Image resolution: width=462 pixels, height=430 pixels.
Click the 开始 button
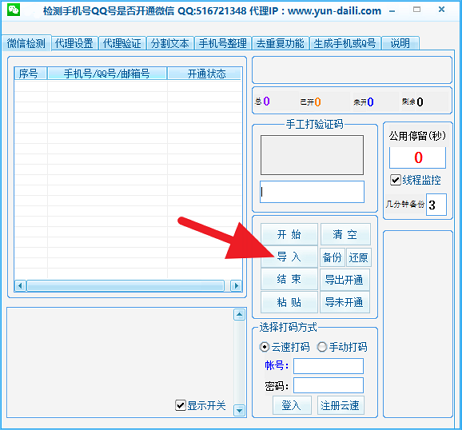point(289,234)
